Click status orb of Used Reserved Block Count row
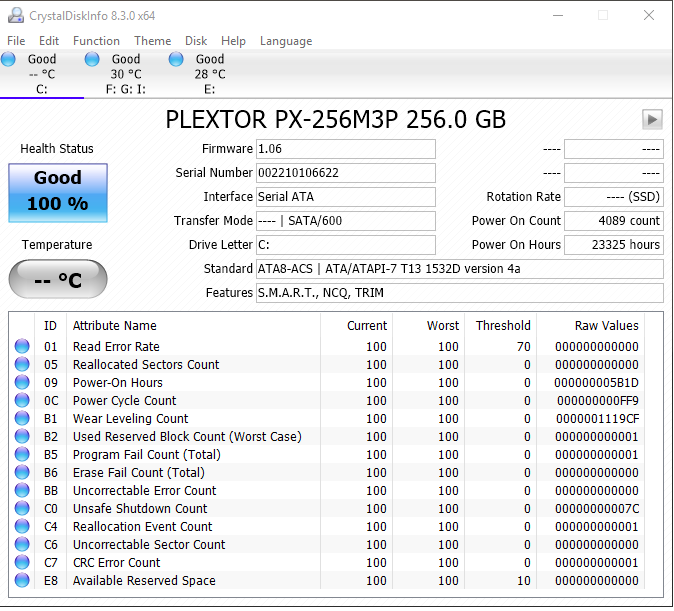Viewport: 674px width, 611px height. coord(22,436)
